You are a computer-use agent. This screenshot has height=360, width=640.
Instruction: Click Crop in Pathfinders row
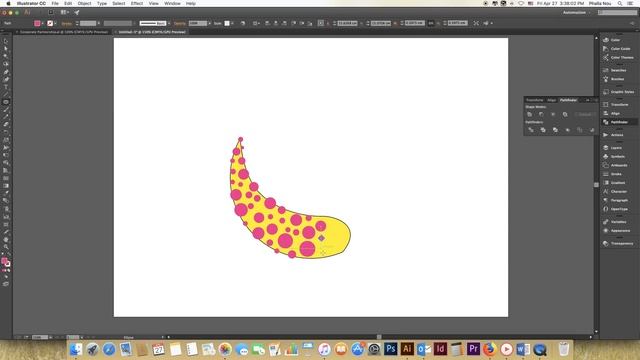[567, 130]
